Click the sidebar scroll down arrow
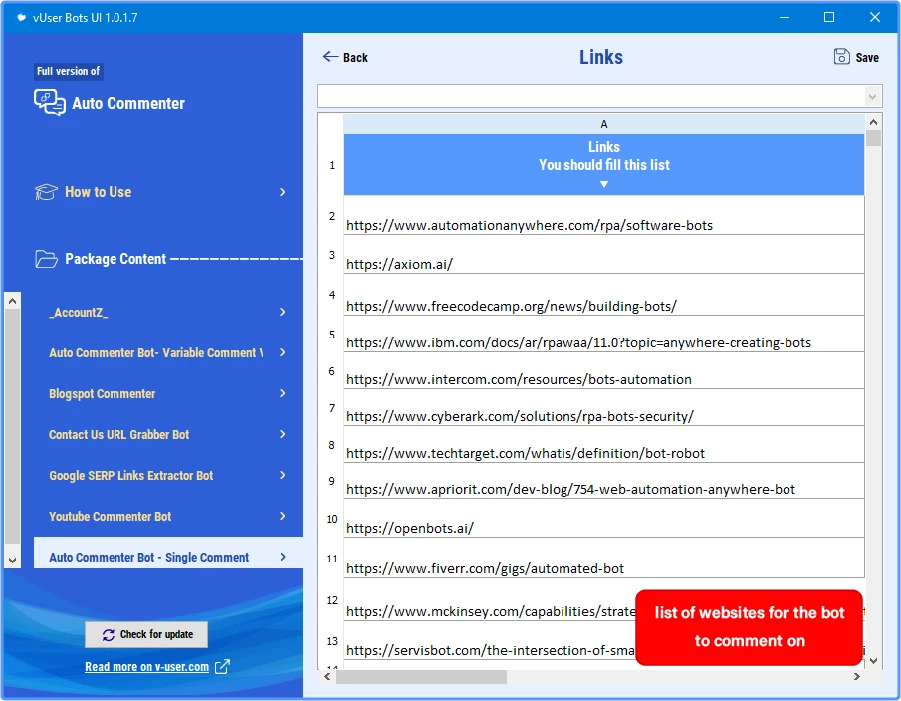Image resolution: width=901 pixels, height=701 pixels. (x=13, y=560)
